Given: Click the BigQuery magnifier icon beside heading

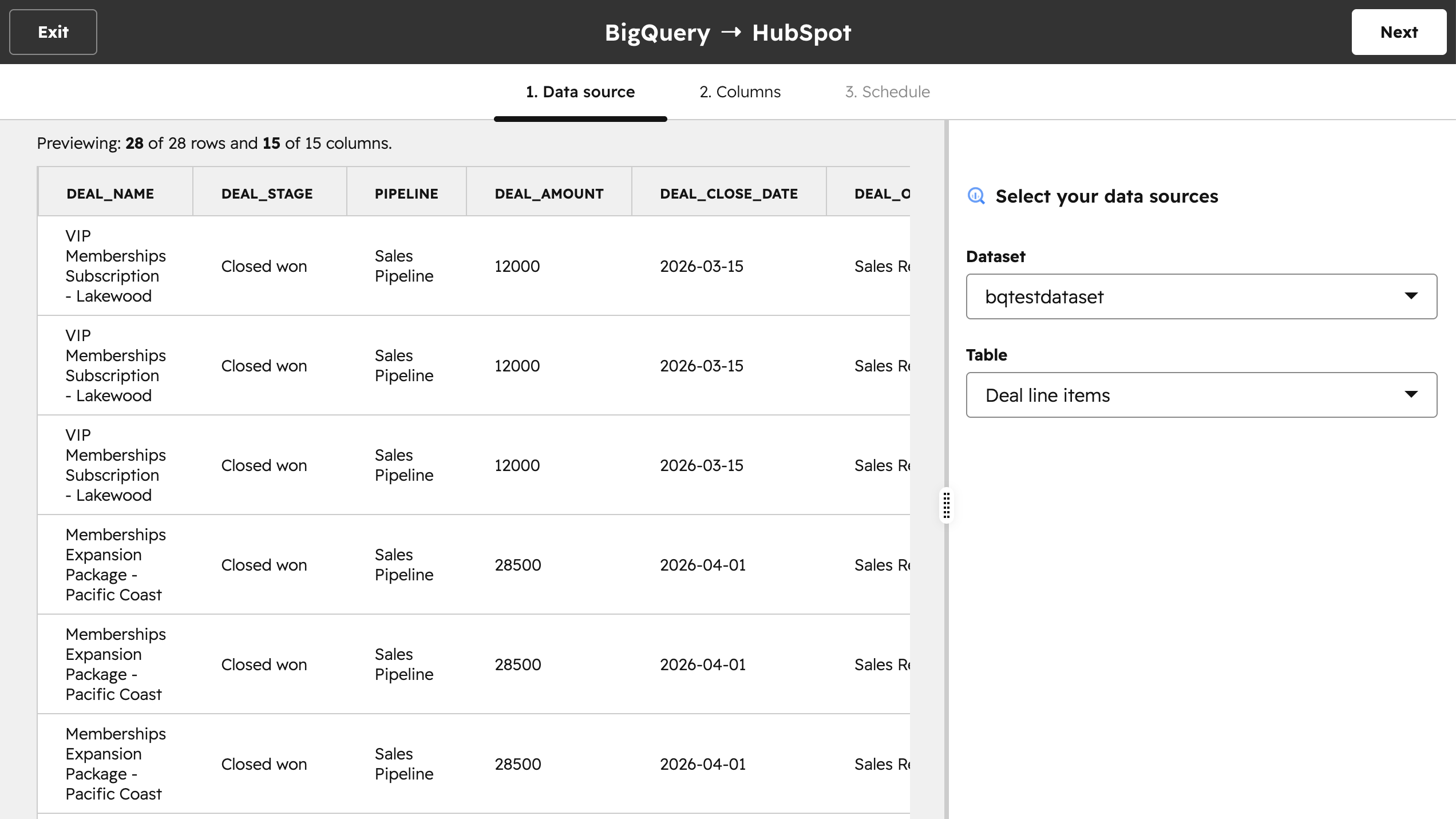Looking at the screenshot, I should 976,196.
